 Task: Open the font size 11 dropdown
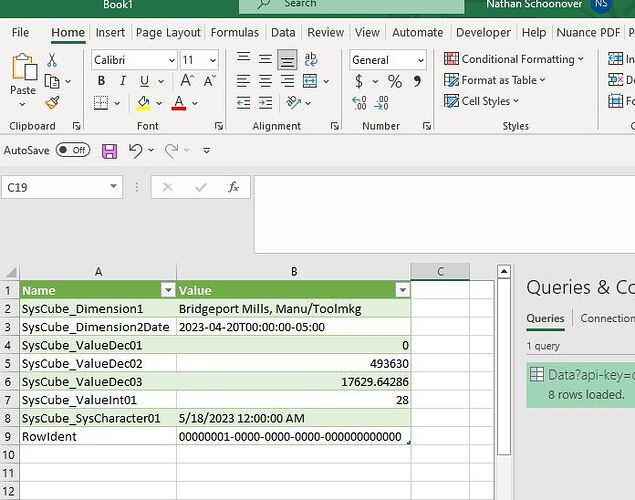click(213, 60)
